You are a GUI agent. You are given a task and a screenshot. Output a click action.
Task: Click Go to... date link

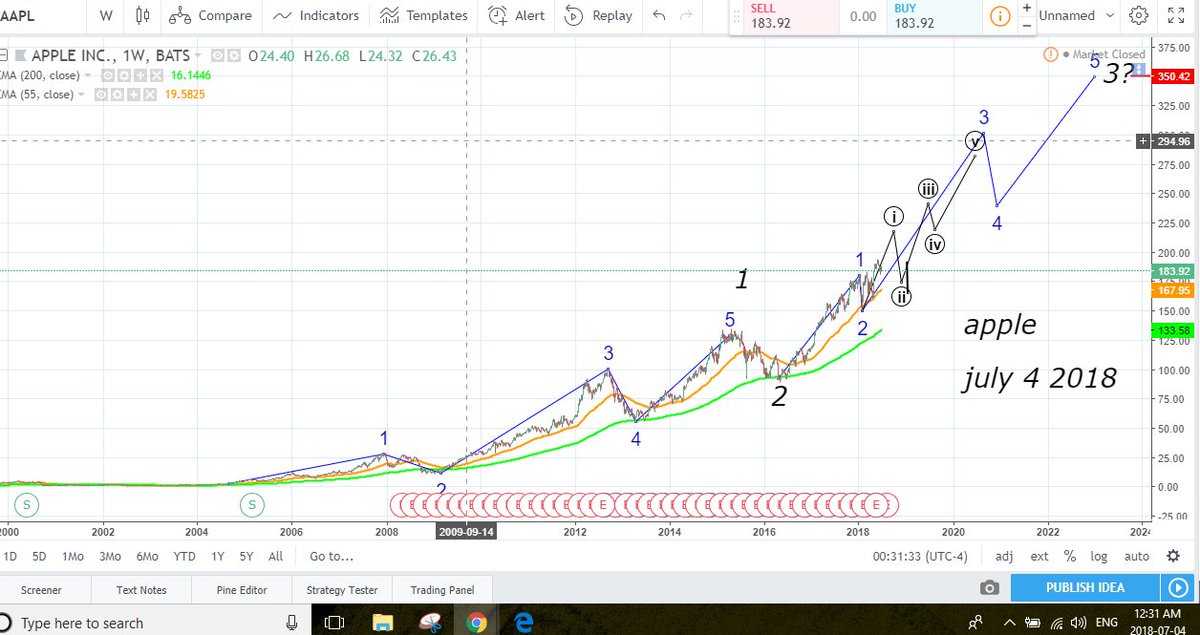pyautogui.click(x=332, y=556)
